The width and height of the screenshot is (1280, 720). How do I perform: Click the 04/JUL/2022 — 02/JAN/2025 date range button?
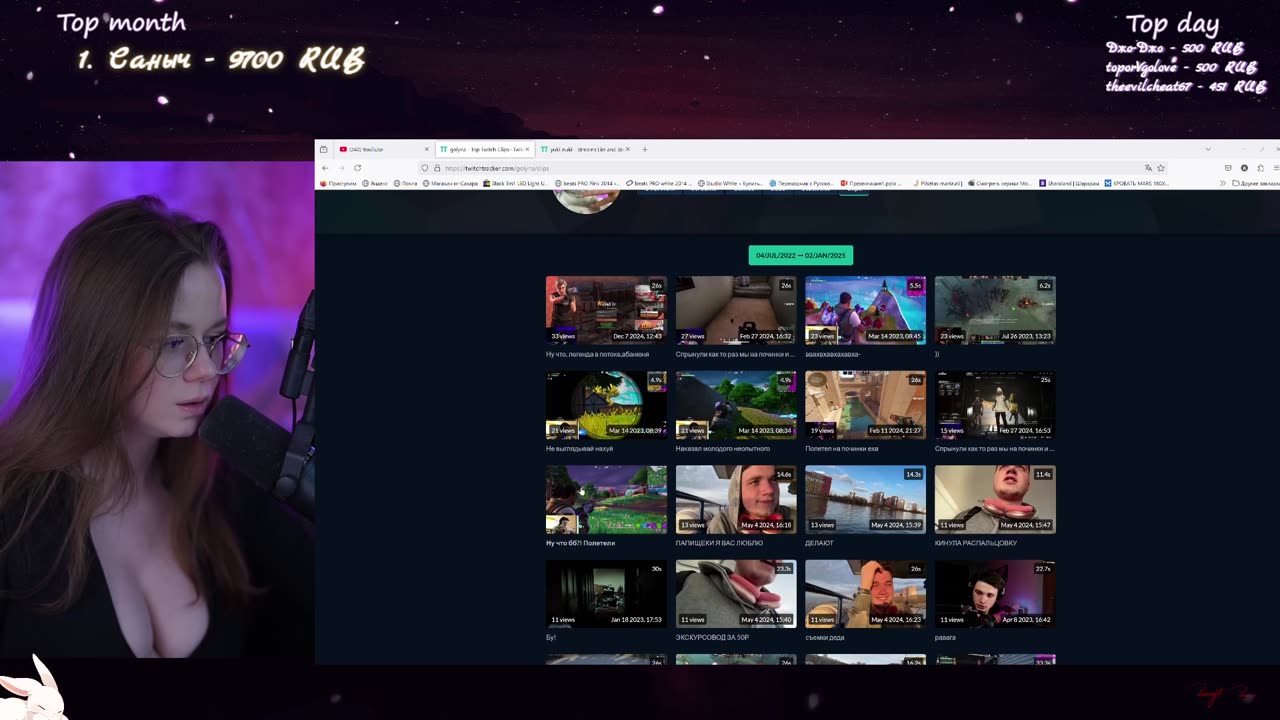[x=801, y=255]
